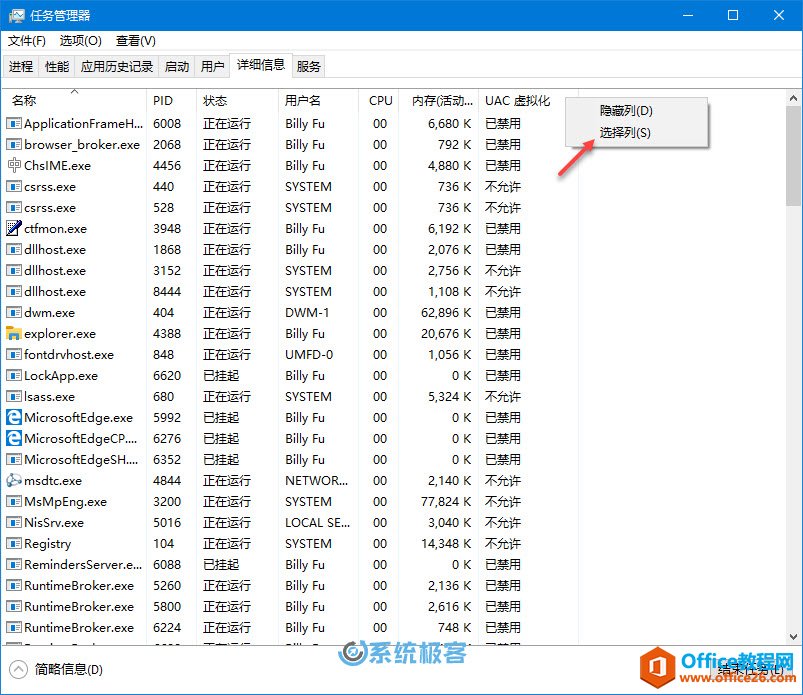The height and width of the screenshot is (695, 803).
Task: Sort processes by PID column header
Action: (x=163, y=101)
